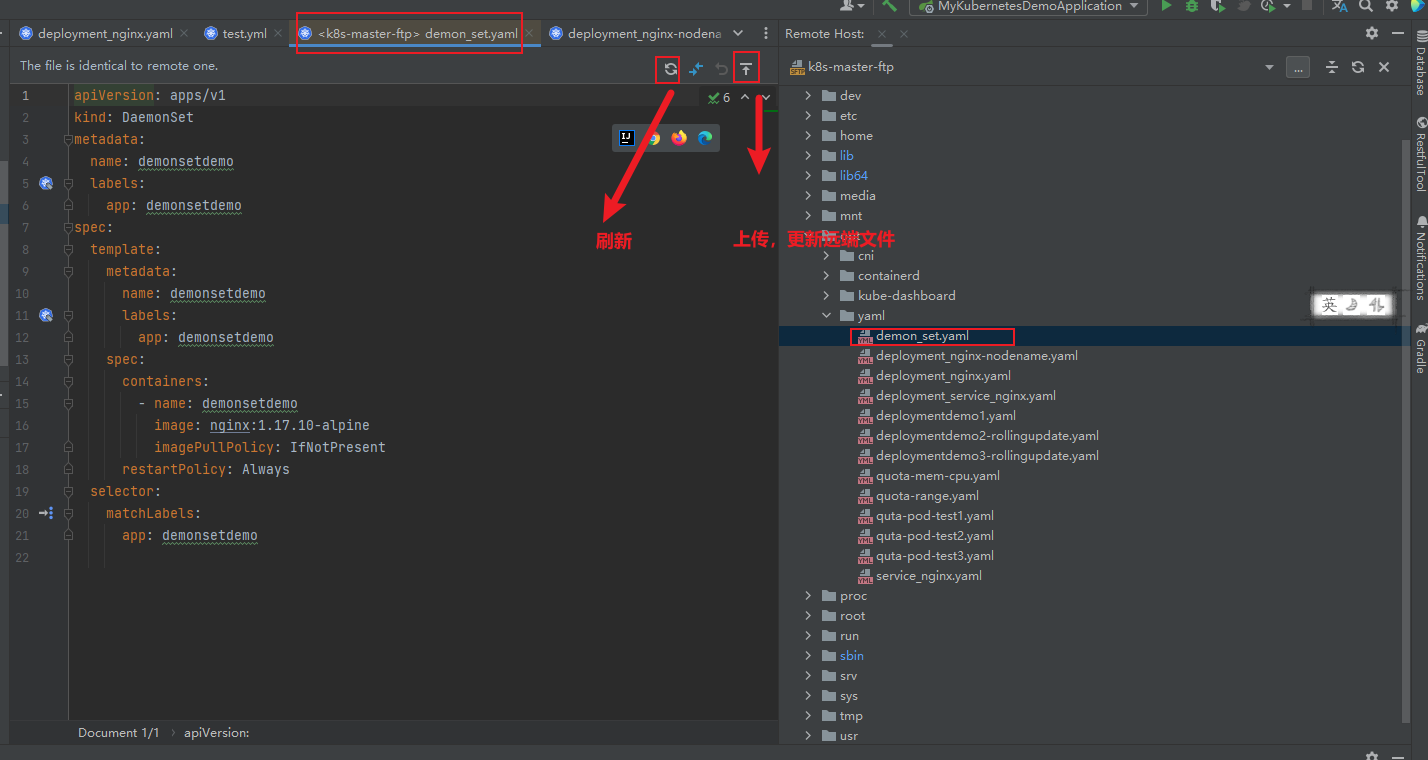Viewport: 1428px width, 760px height.
Task: Collapse the yaml folder in remote host tree
Action: tap(827, 315)
